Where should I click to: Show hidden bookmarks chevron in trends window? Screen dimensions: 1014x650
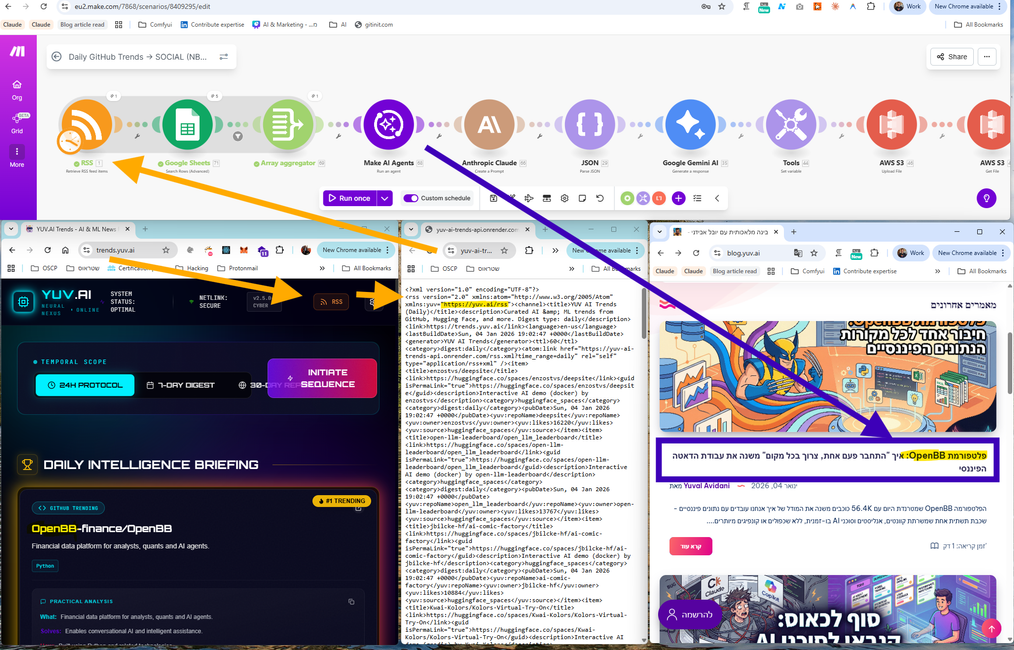point(322,268)
